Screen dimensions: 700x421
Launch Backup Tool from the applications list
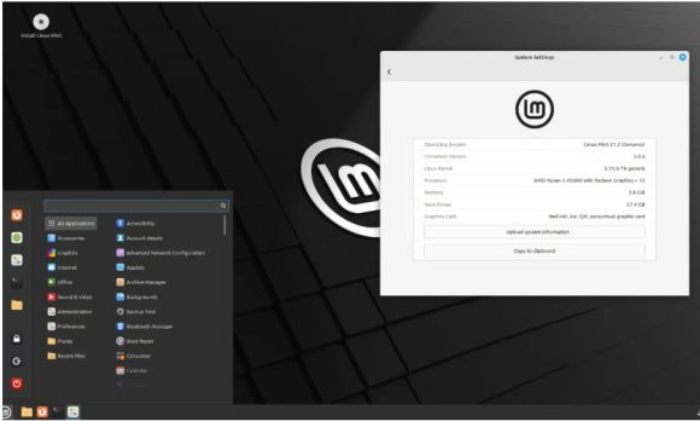tap(136, 312)
